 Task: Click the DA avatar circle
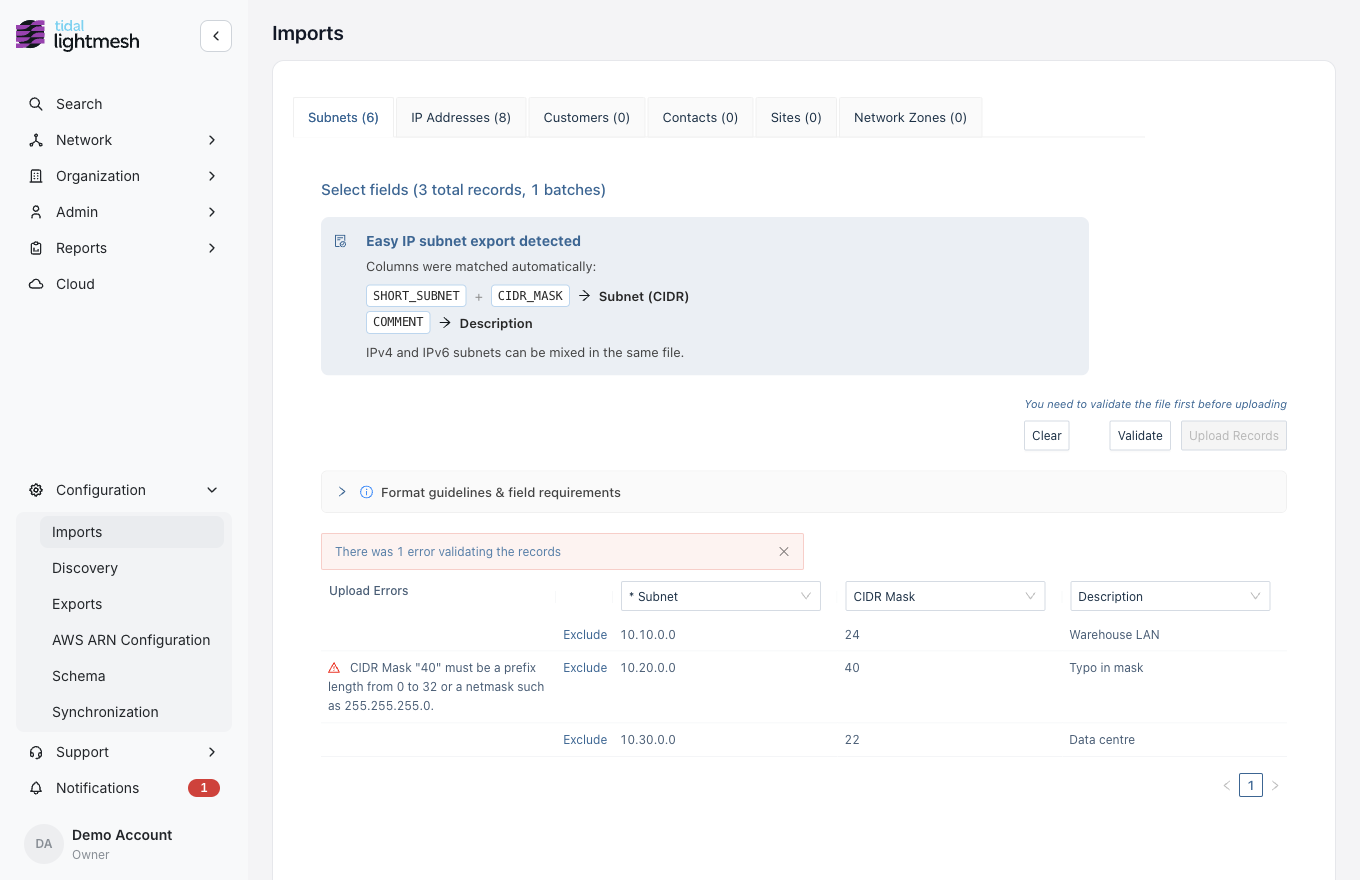pos(44,844)
